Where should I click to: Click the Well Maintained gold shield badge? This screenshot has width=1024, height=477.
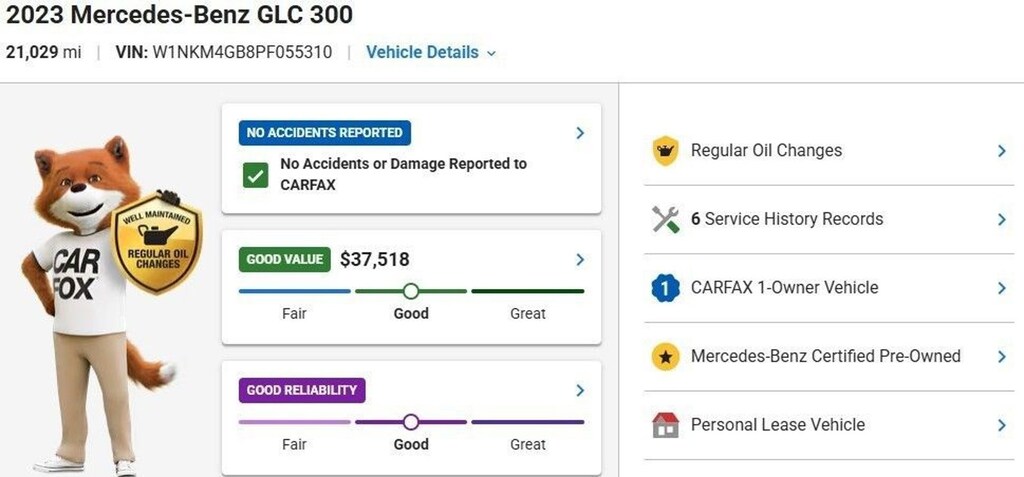[x=157, y=242]
